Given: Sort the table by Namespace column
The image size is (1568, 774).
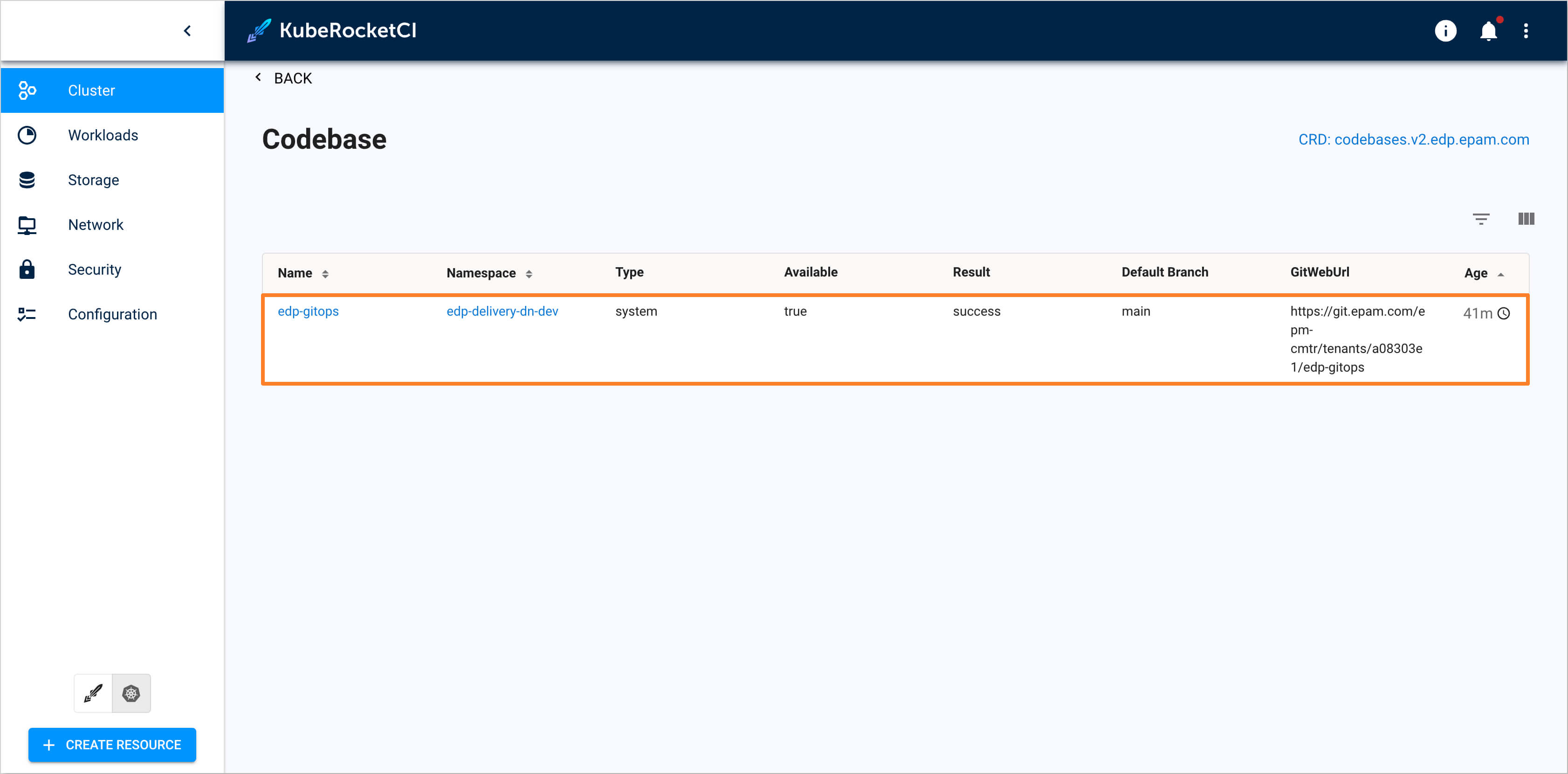Looking at the screenshot, I should coord(528,273).
